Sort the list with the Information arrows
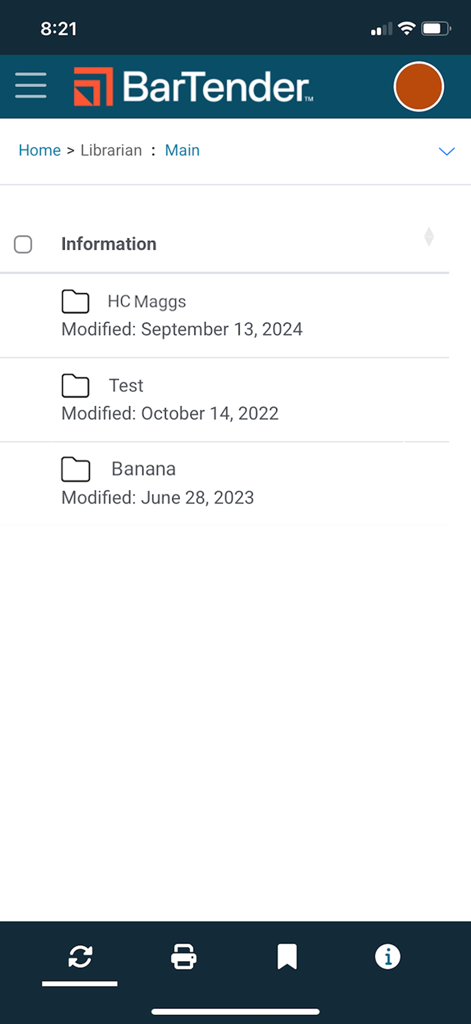This screenshot has width=471, height=1024. point(429,236)
